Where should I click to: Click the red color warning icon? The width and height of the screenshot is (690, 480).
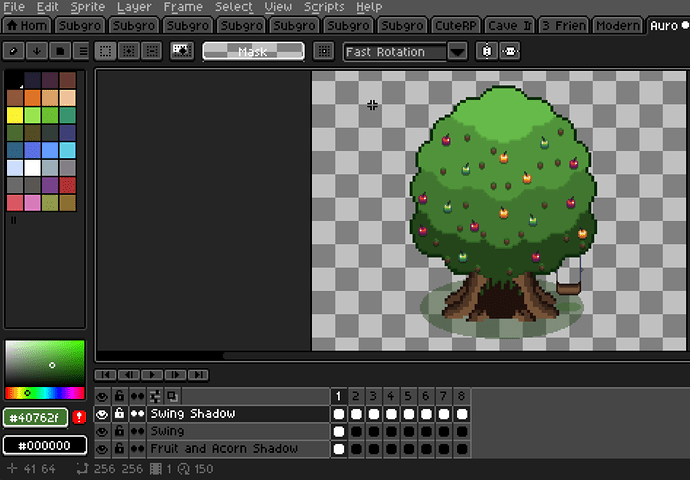click(x=79, y=417)
